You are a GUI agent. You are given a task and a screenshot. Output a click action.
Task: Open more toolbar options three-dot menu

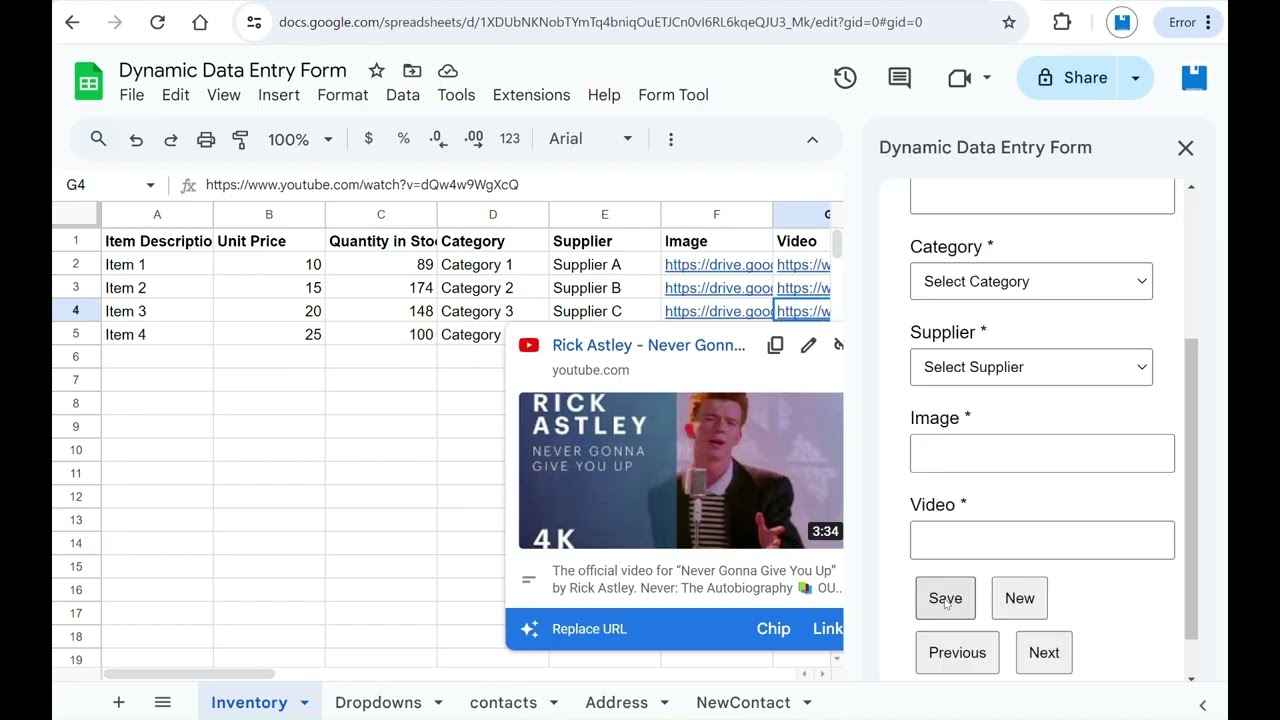pos(671,139)
